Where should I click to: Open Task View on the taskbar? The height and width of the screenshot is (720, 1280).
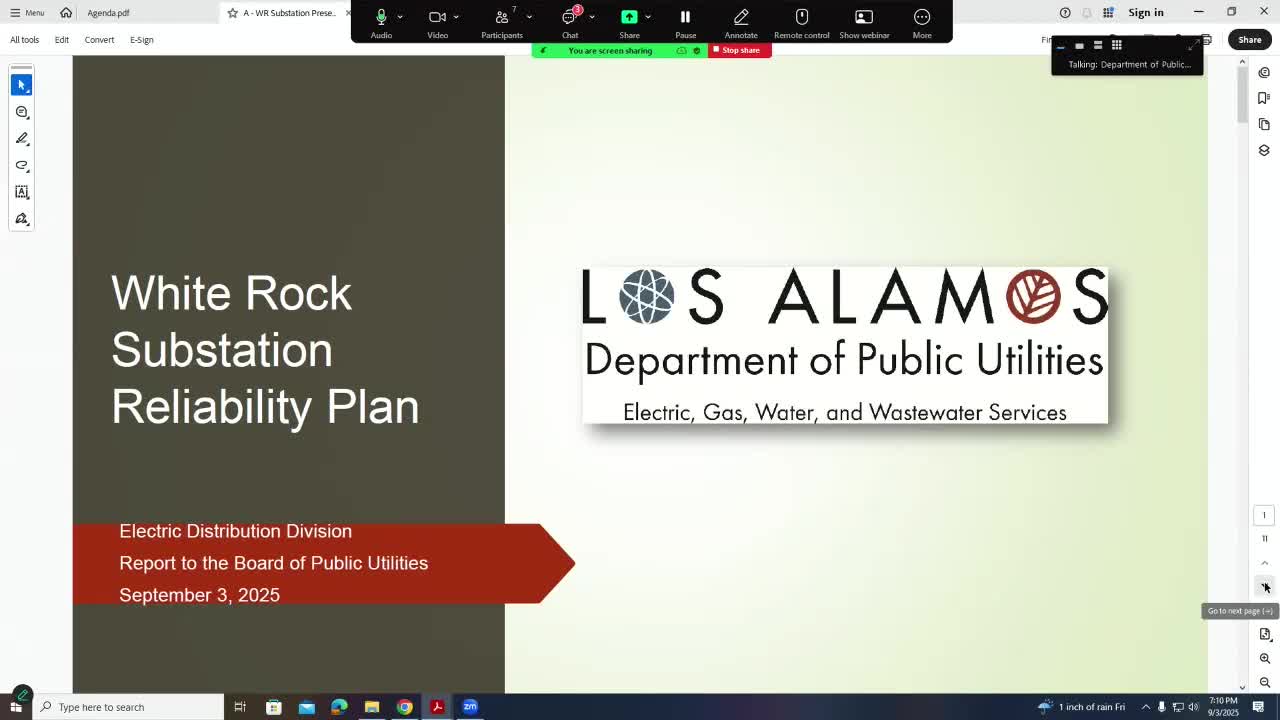click(x=240, y=707)
